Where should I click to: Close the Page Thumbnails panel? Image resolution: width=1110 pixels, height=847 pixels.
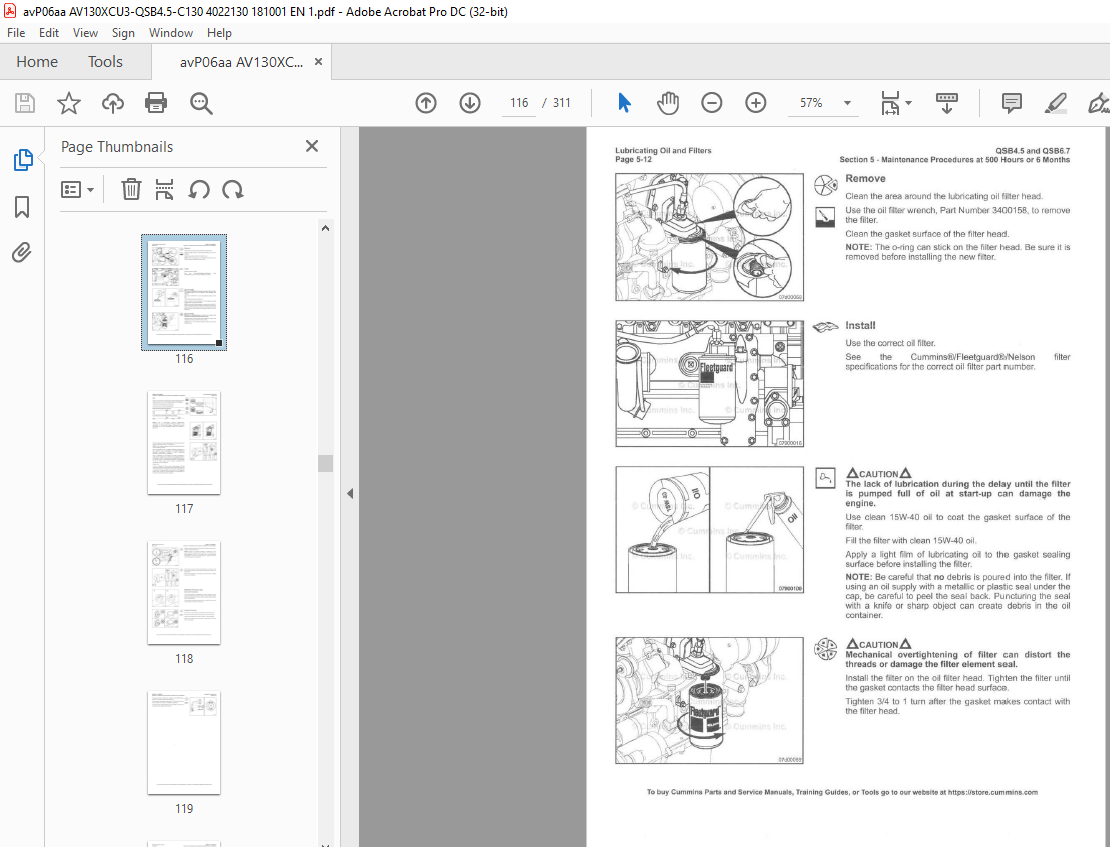tap(311, 146)
